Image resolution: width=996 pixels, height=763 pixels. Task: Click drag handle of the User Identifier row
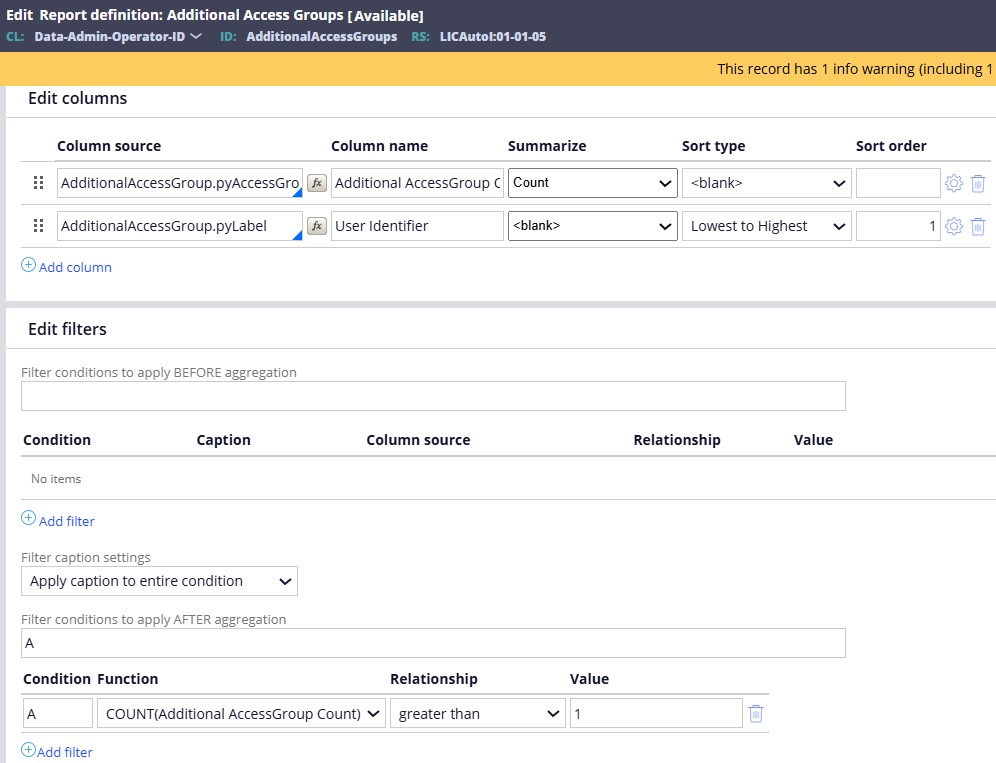click(38, 226)
